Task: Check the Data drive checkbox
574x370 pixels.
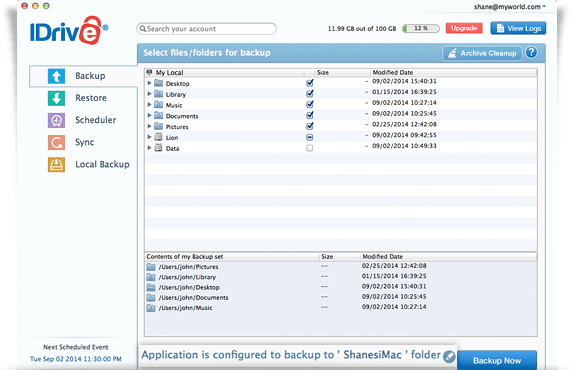Action: point(310,148)
